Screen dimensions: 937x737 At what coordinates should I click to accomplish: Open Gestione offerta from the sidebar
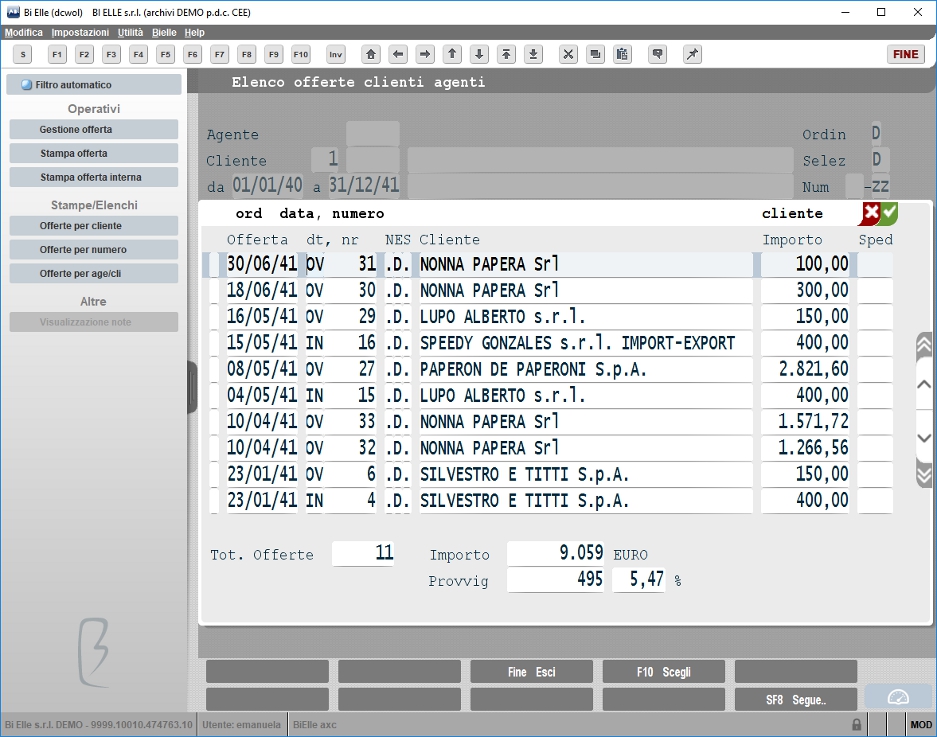94,129
